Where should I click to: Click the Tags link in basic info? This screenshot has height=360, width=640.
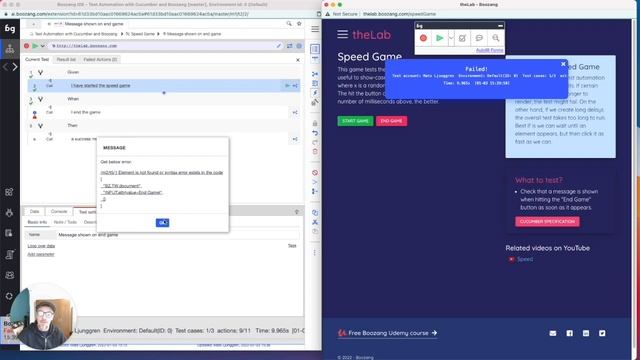pos(292,246)
